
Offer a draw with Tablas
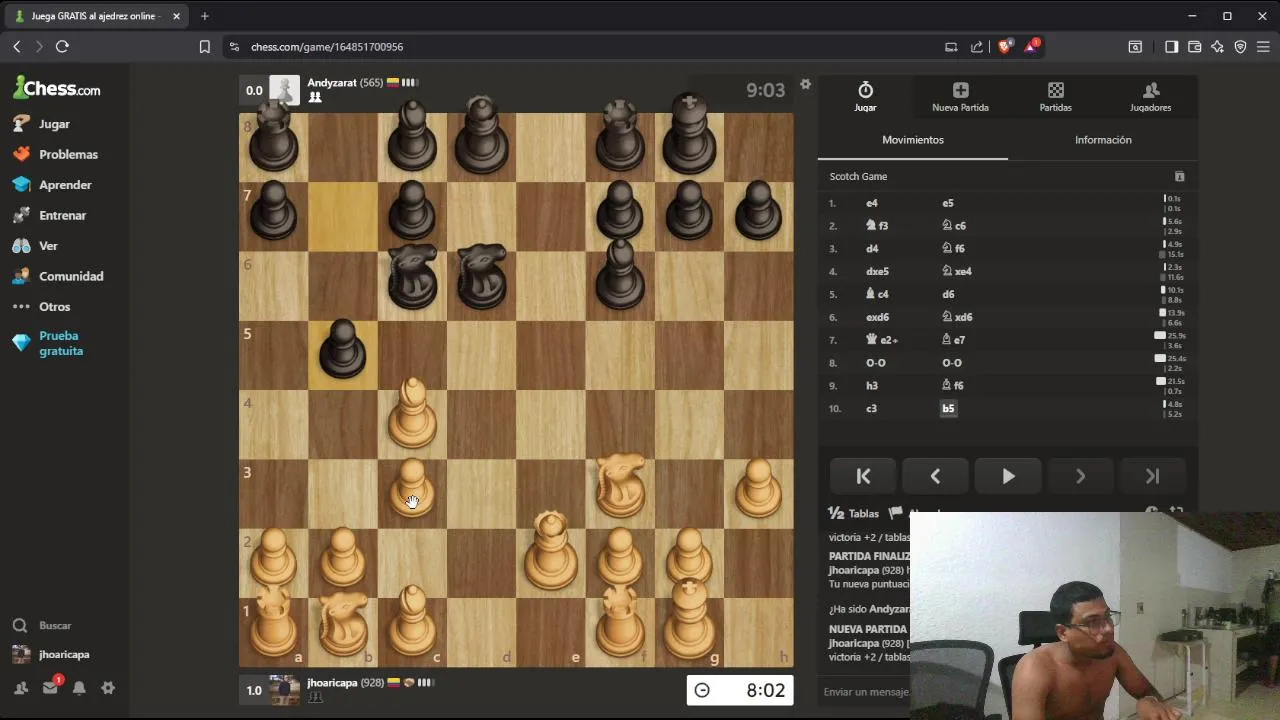(854, 513)
